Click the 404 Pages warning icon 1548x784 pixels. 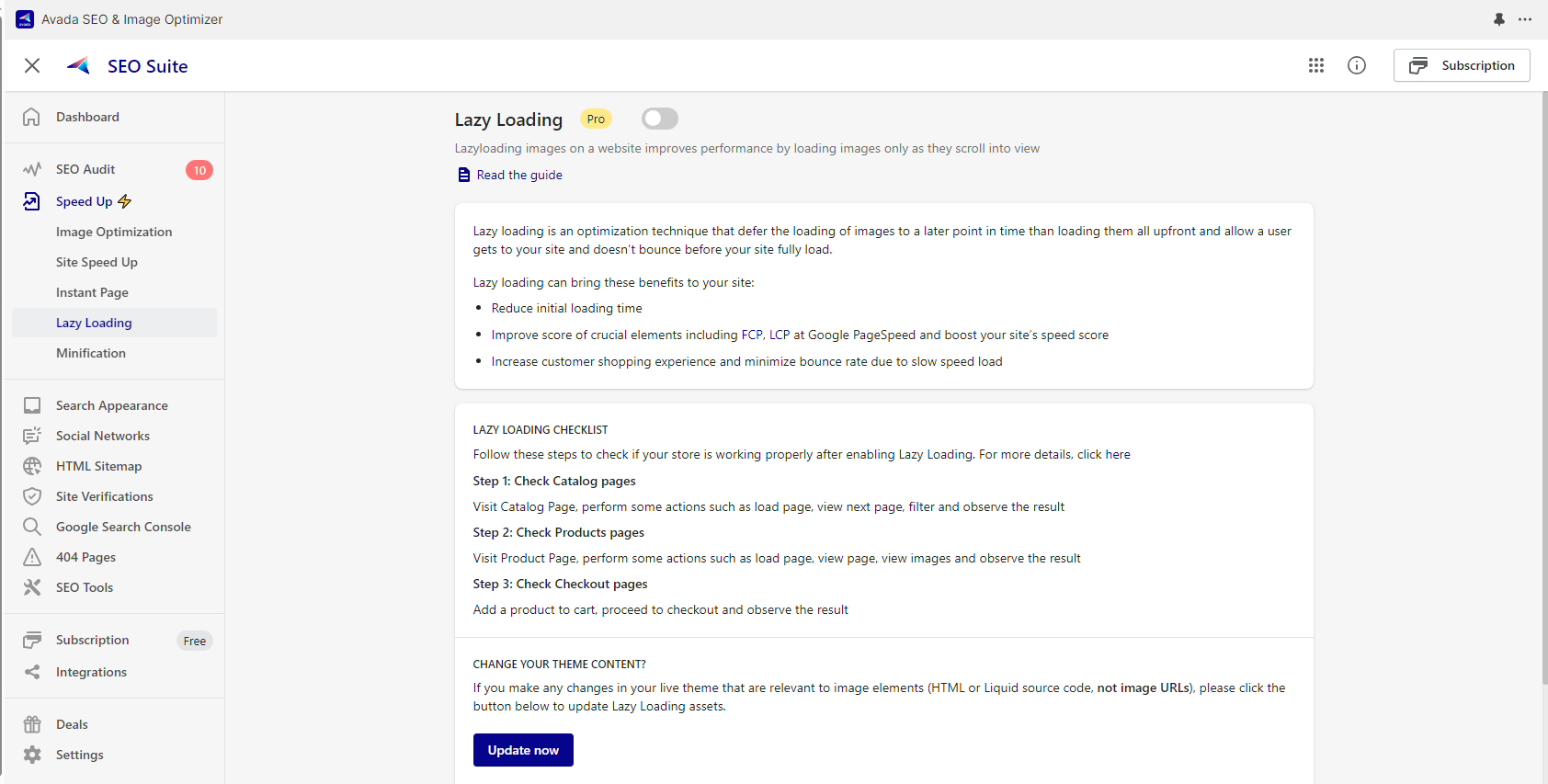coord(32,557)
